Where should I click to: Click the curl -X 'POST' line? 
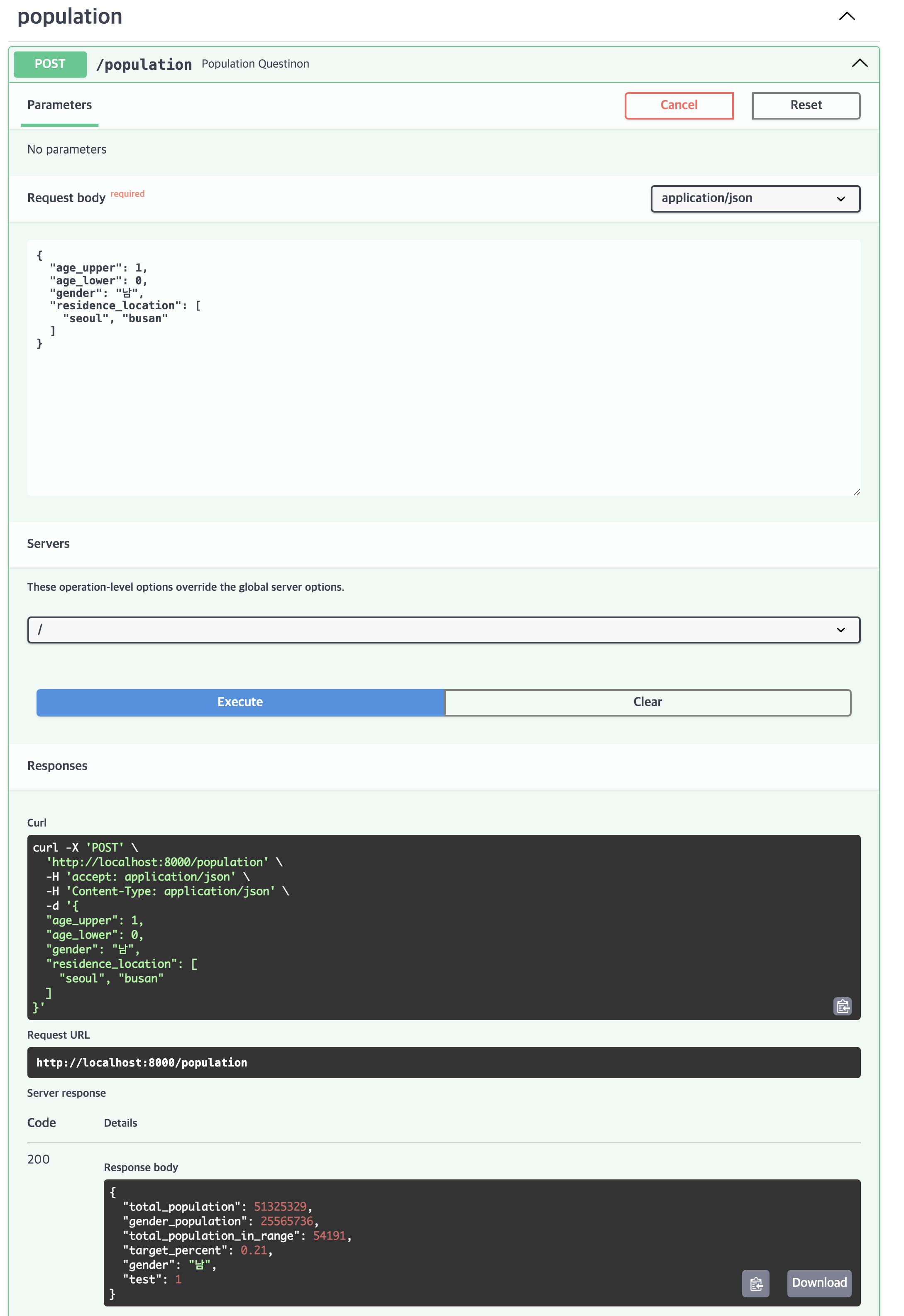(x=86, y=847)
